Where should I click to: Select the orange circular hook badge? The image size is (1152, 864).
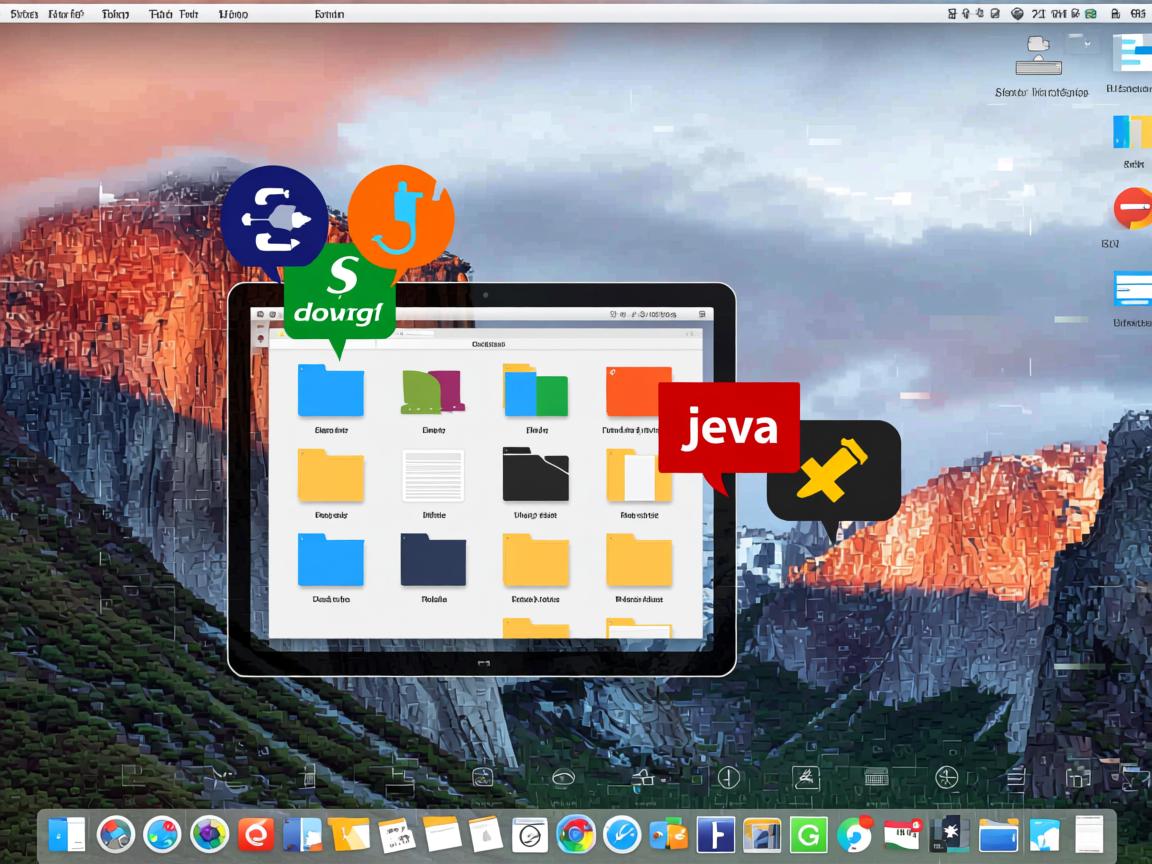pos(401,216)
